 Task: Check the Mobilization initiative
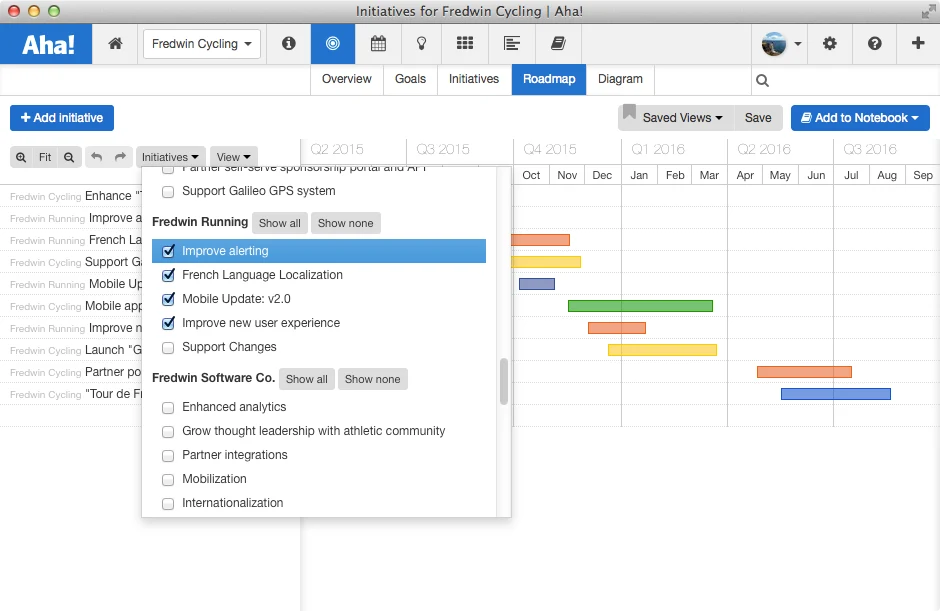(168, 479)
